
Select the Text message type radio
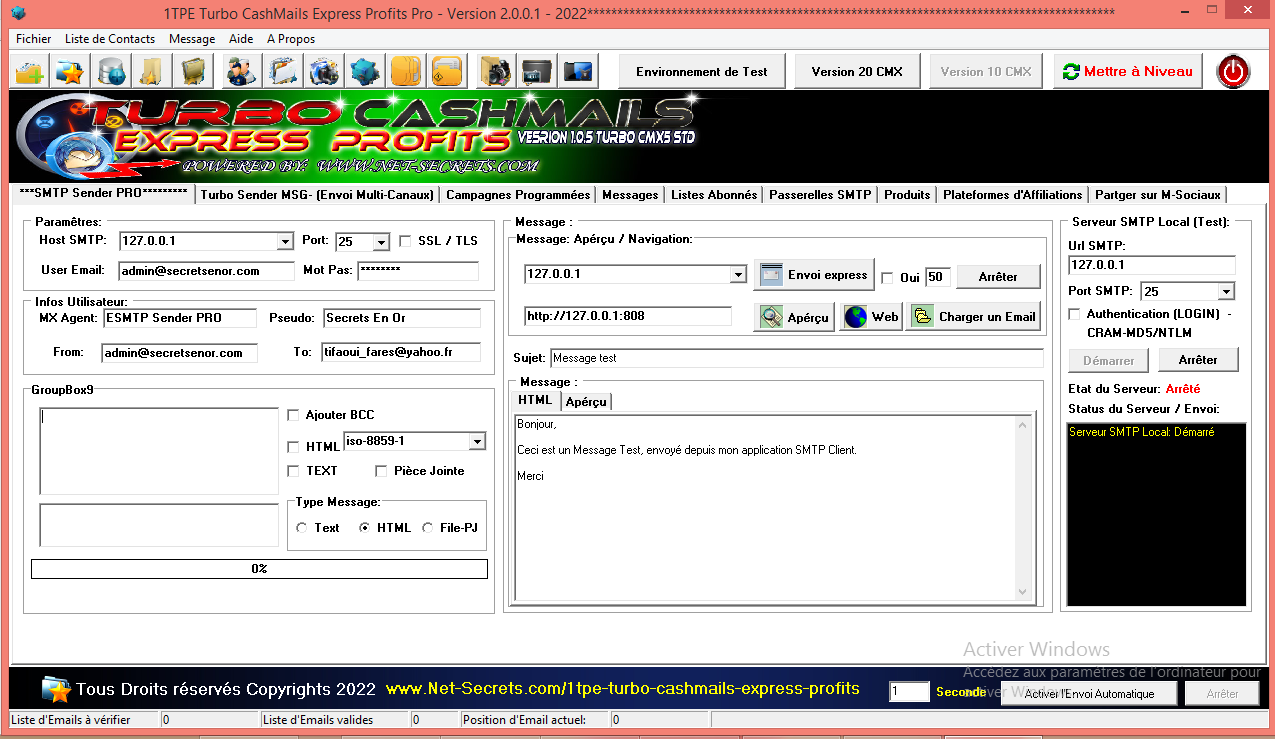[302, 528]
